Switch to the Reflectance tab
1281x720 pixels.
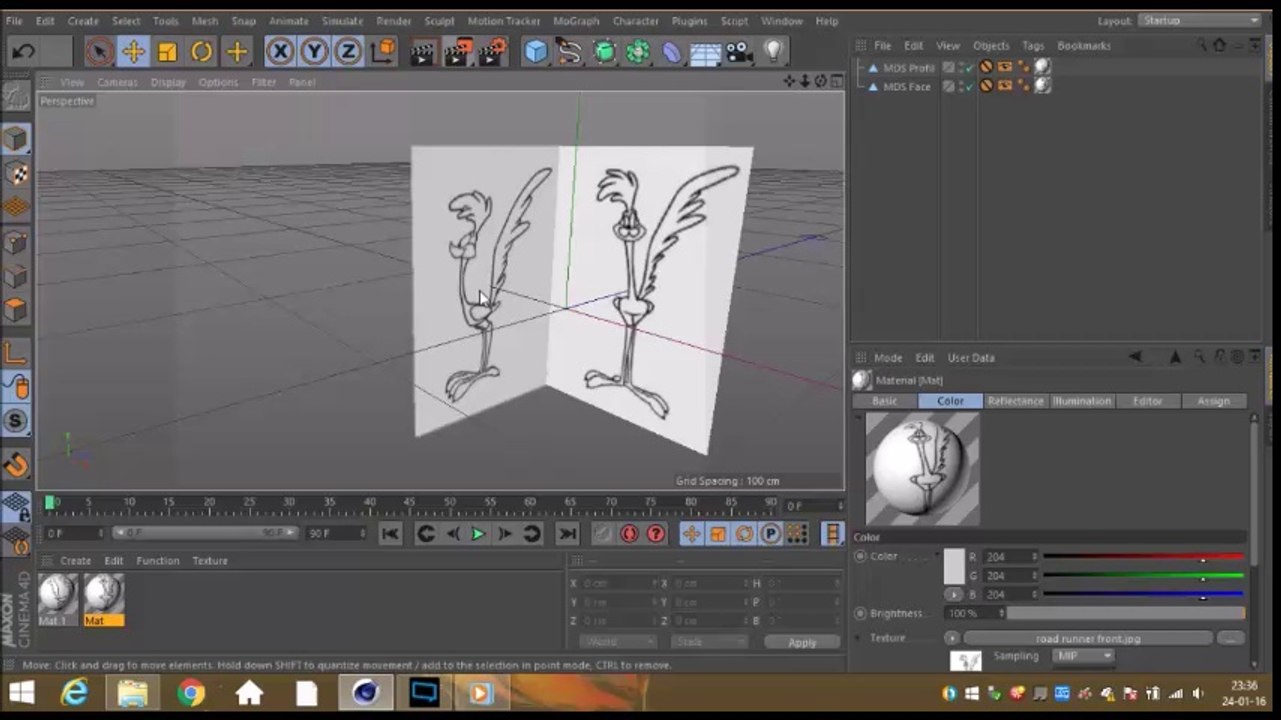1015,401
